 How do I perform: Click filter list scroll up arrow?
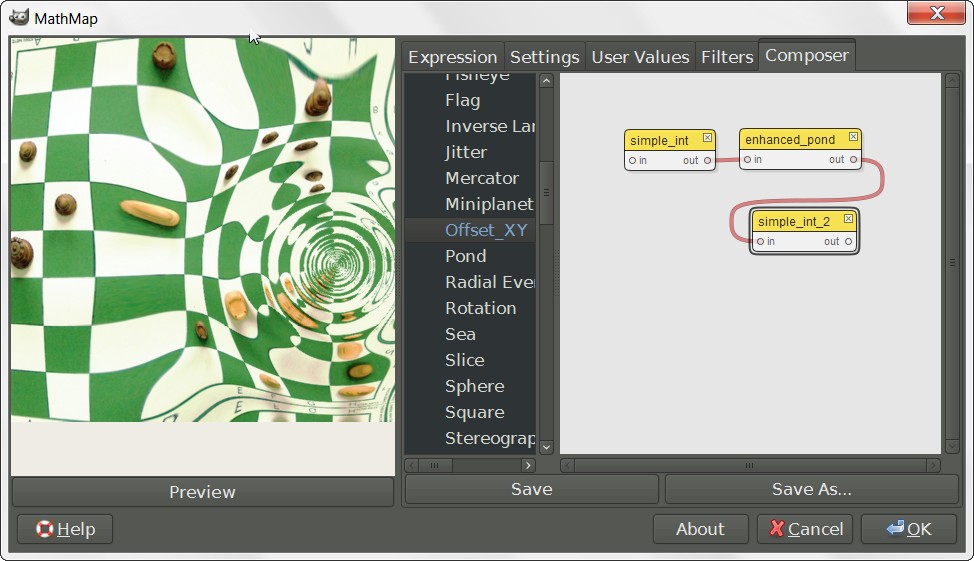pyautogui.click(x=546, y=81)
